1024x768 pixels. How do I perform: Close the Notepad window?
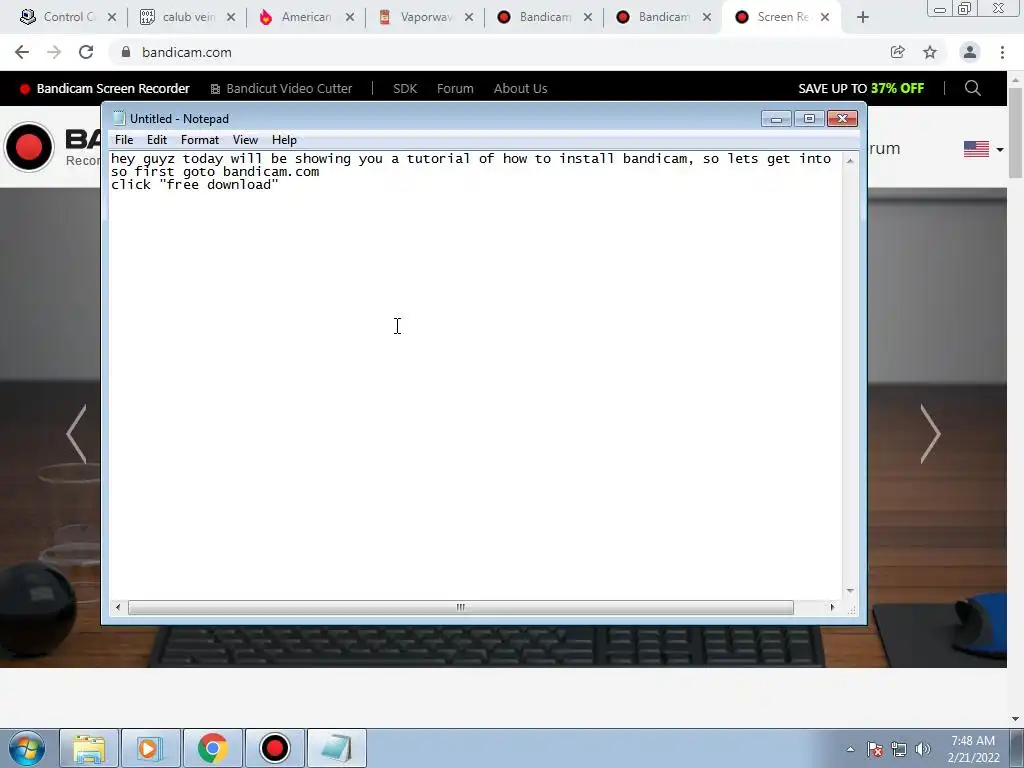(x=842, y=118)
